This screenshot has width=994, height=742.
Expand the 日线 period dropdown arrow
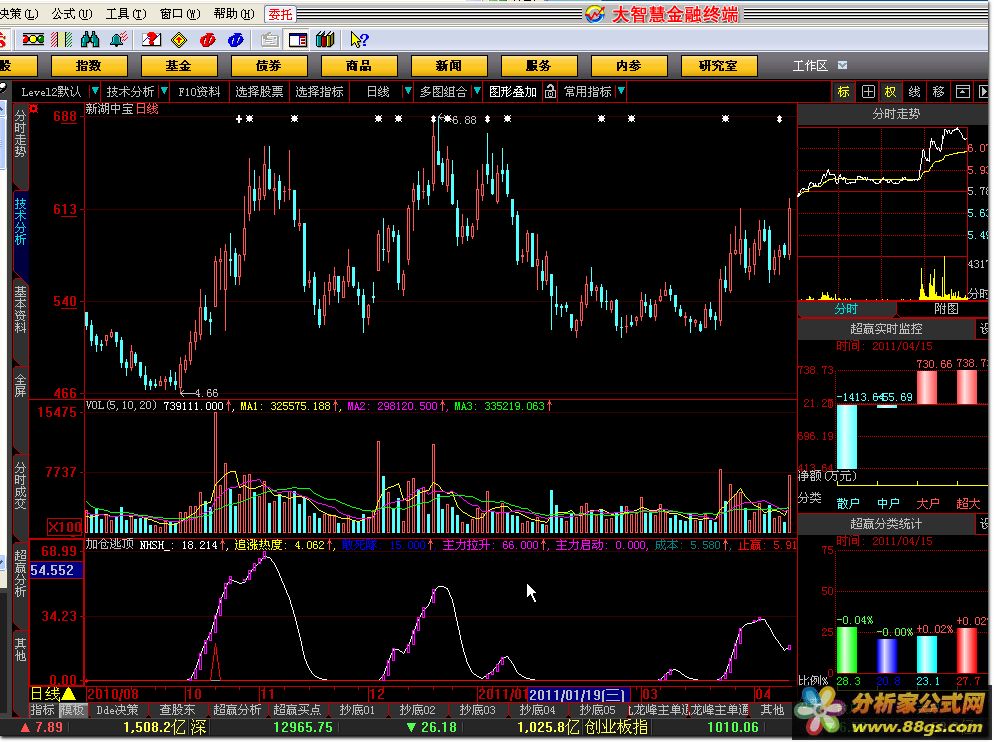[408, 91]
